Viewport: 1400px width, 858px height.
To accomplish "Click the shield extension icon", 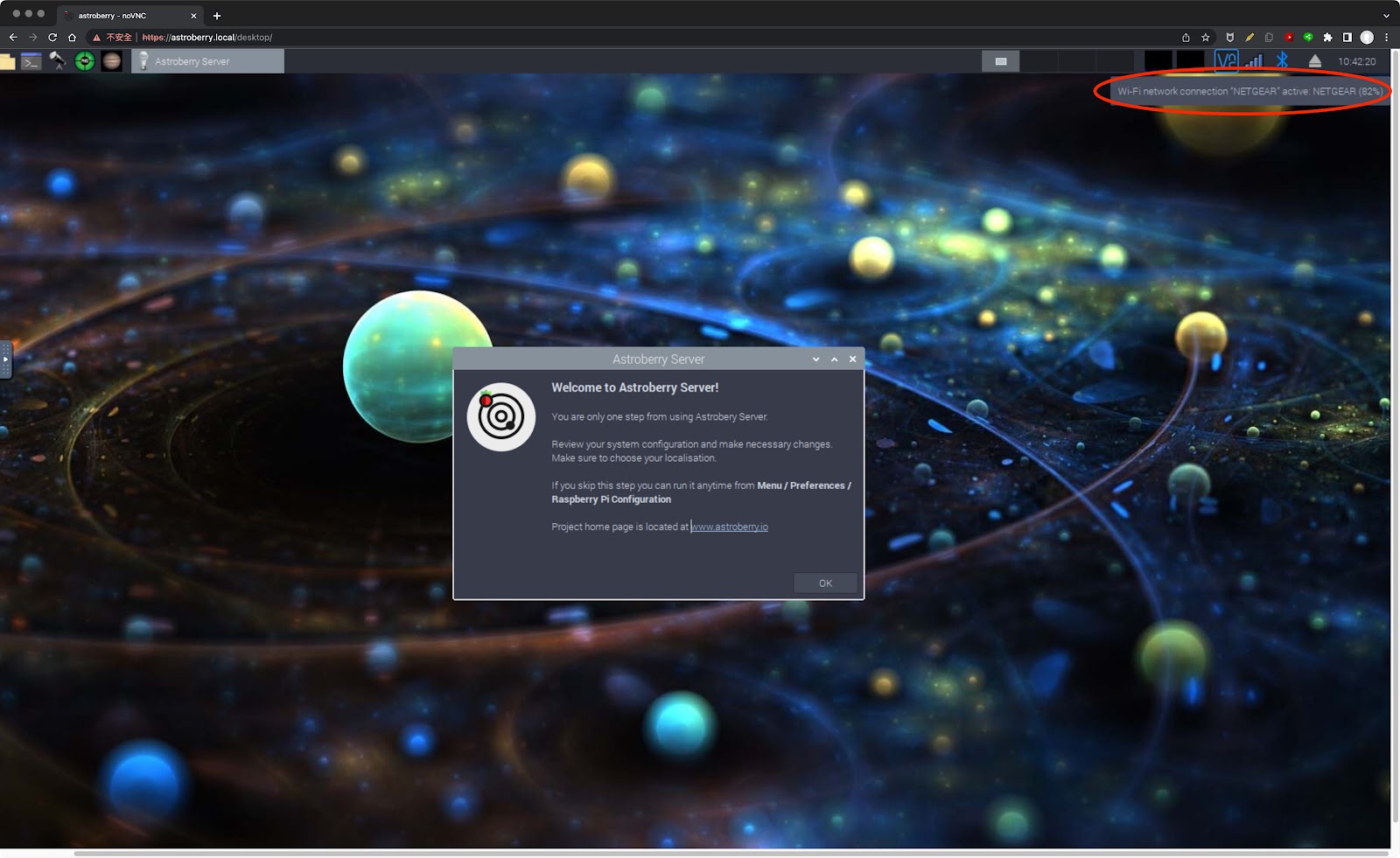I will (1229, 38).
